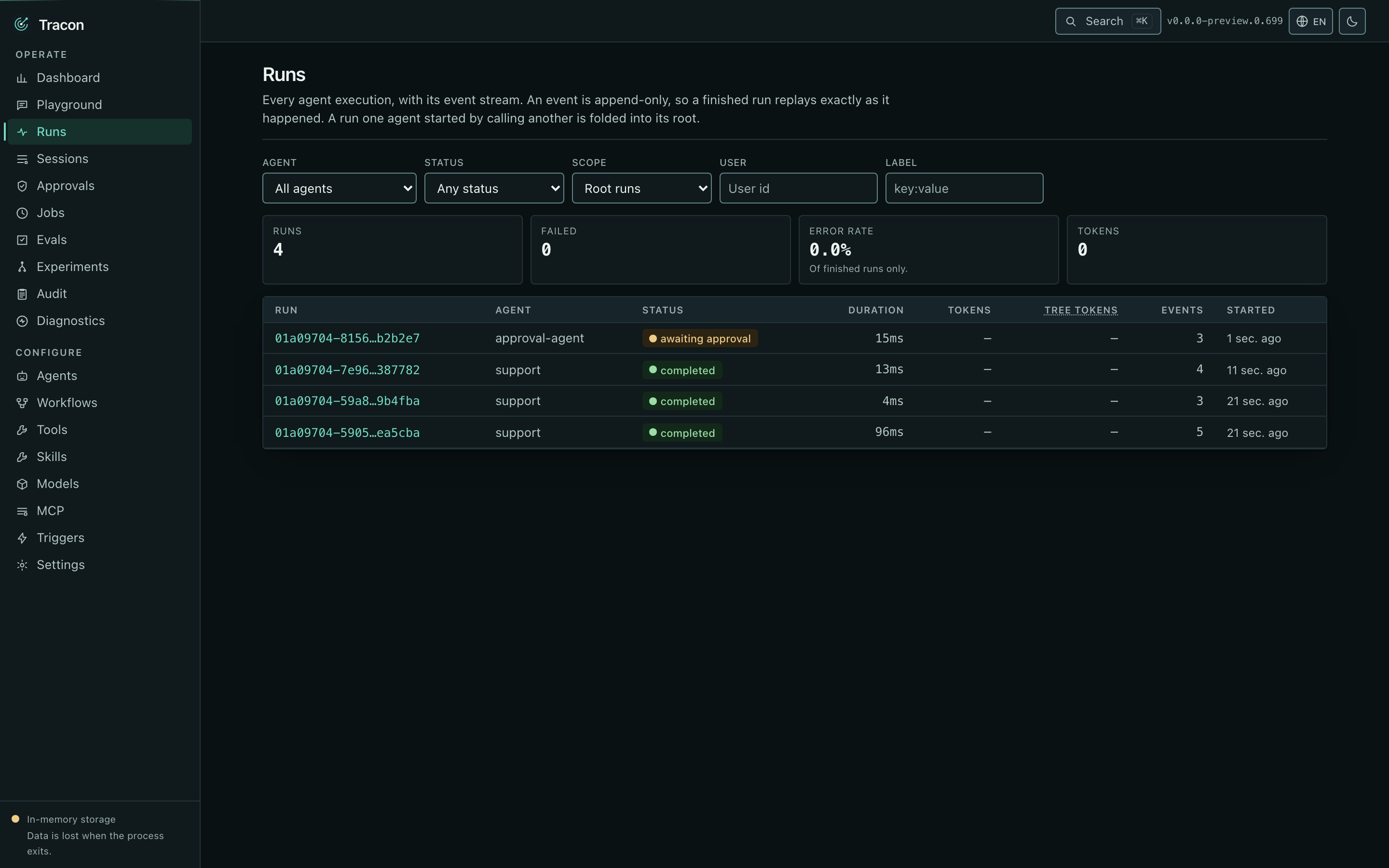Open run 01a09704-5905…ea5cba
The height and width of the screenshot is (868, 1389).
click(347, 432)
